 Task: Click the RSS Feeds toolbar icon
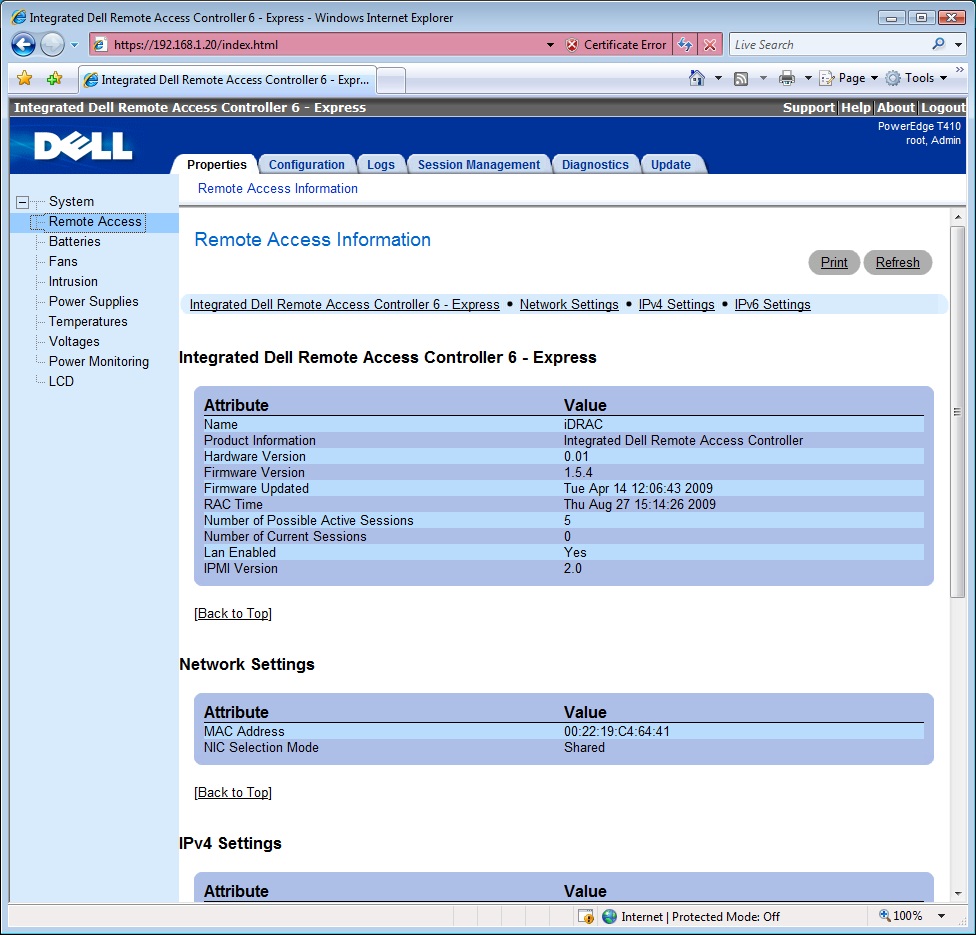[x=741, y=78]
